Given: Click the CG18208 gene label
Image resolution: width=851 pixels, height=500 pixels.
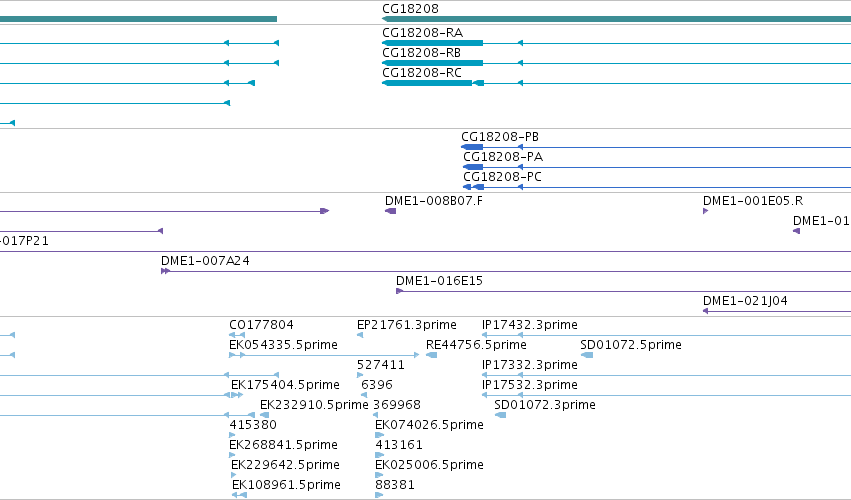Looking at the screenshot, I should pyautogui.click(x=410, y=9).
